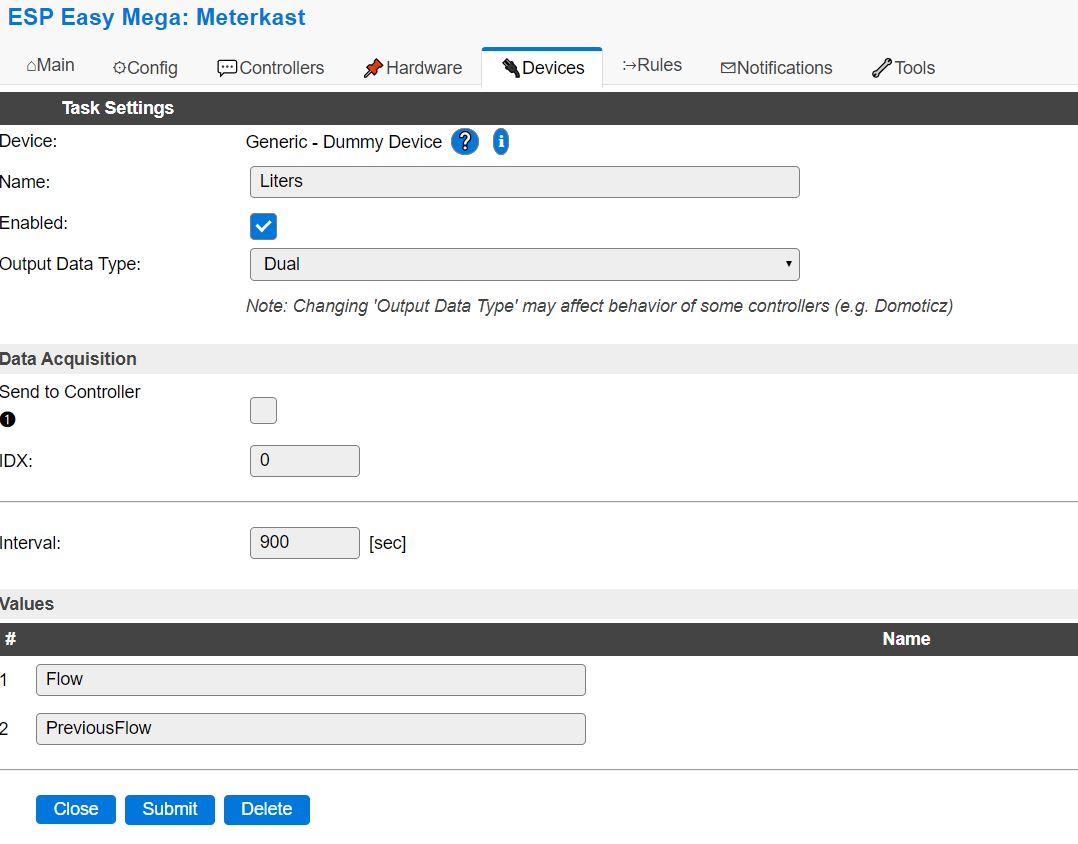Switch to the Tools tab
The width and height of the screenshot is (1078, 844).
tap(903, 68)
